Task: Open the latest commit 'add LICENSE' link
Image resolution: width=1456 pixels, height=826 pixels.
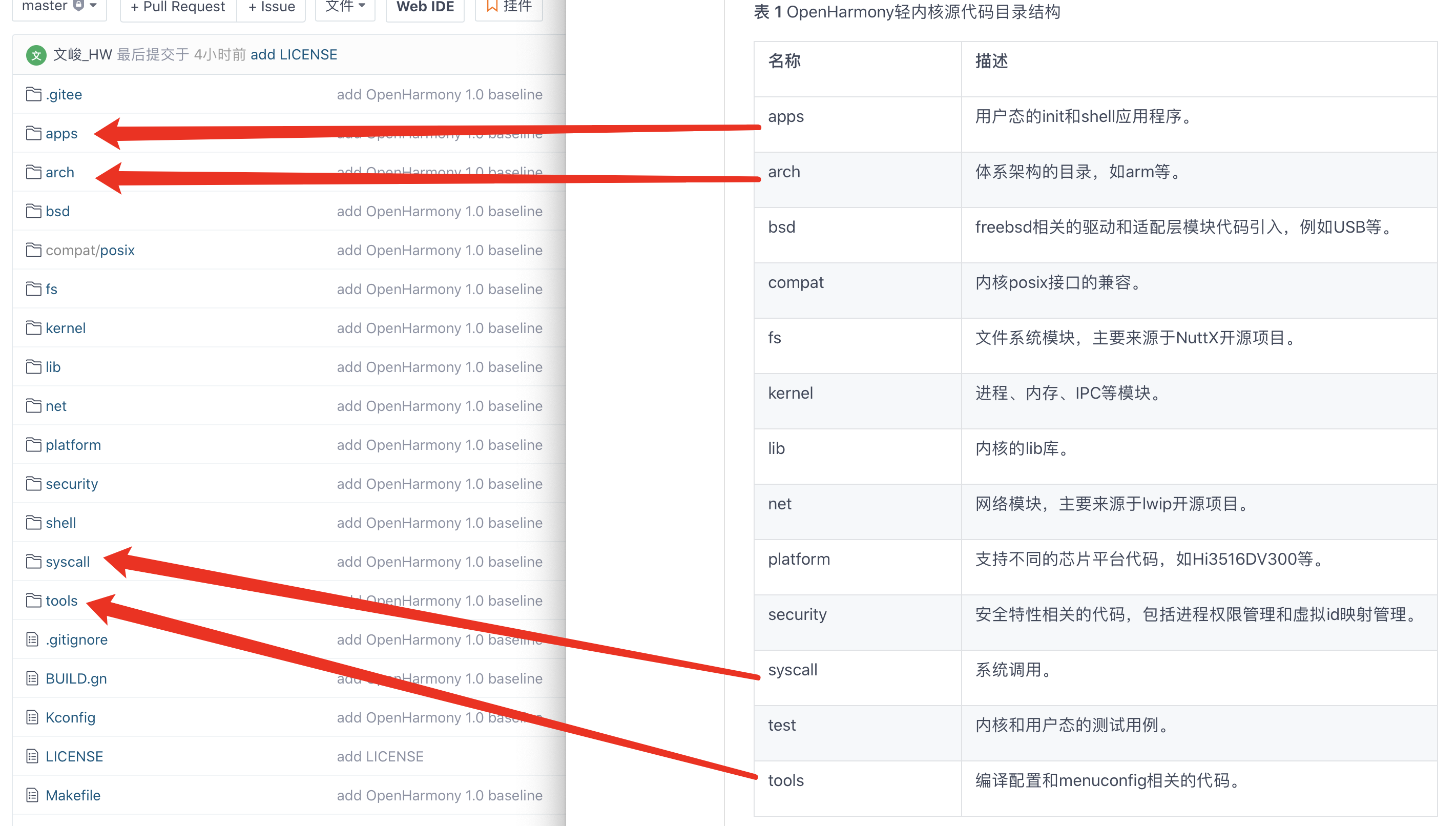Action: pos(294,54)
